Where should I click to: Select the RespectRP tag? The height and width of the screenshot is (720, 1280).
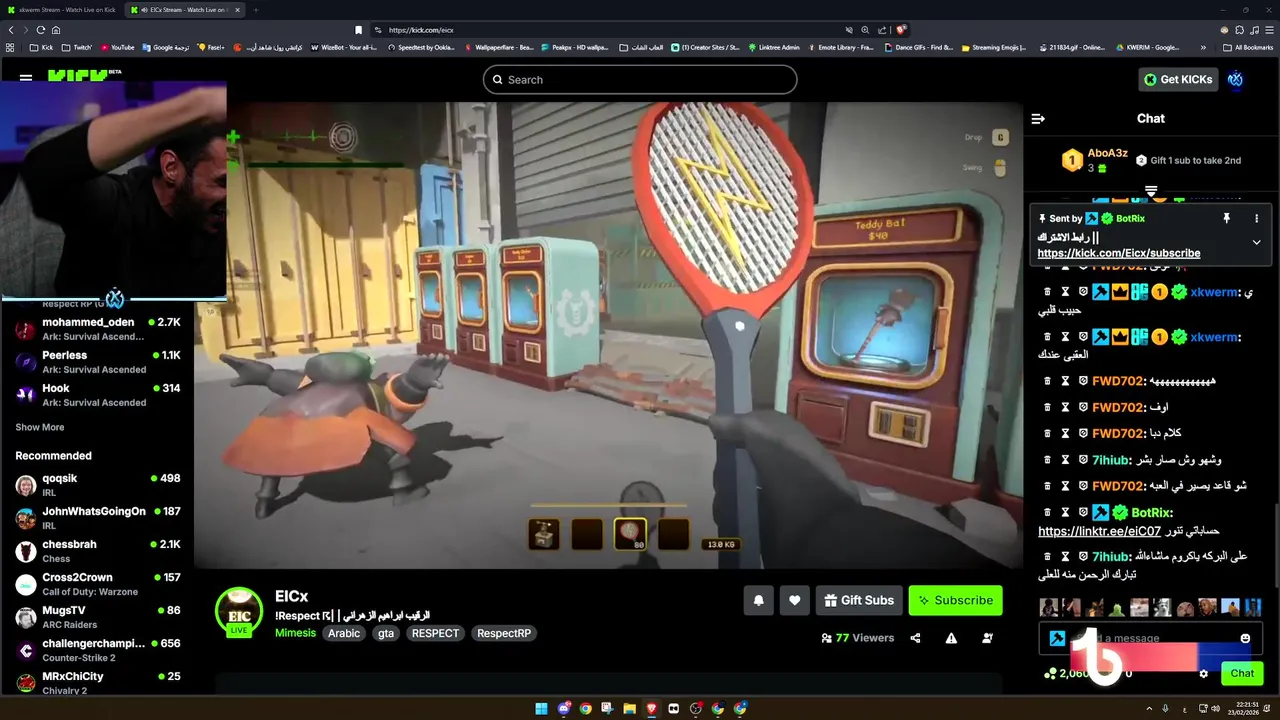coord(504,633)
